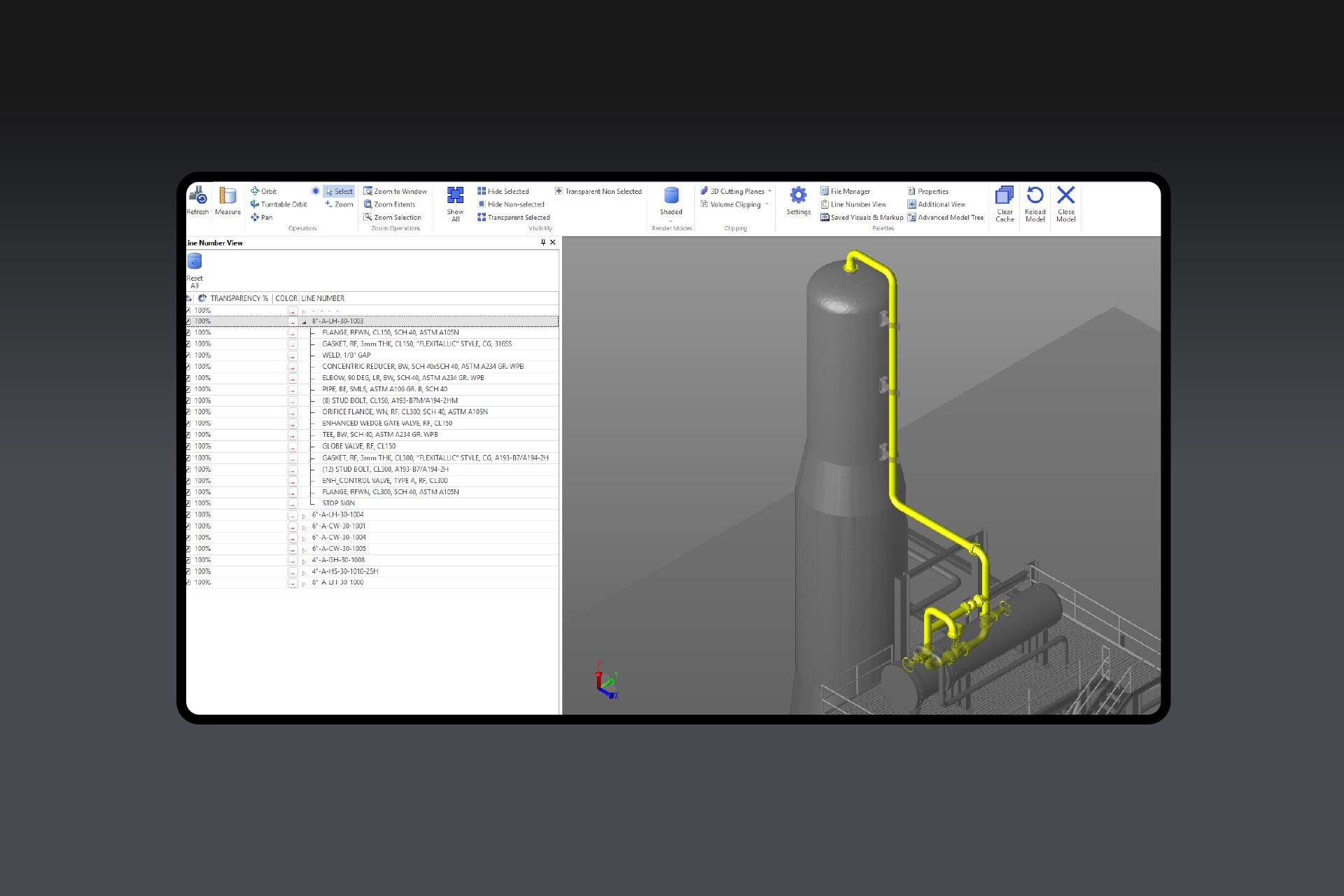
Task: Toggle visibility checkbox for 6"-A-CW-30-1001
Action: (188, 526)
